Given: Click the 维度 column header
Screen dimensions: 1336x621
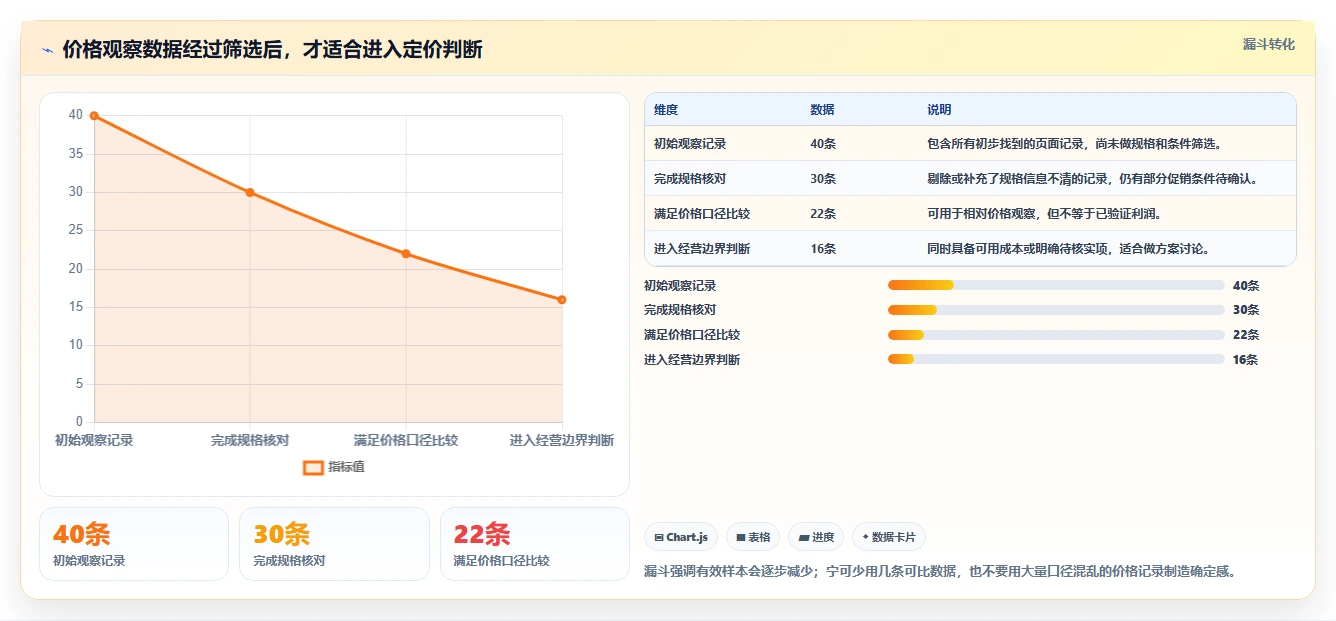Looking at the screenshot, I should 666,110.
